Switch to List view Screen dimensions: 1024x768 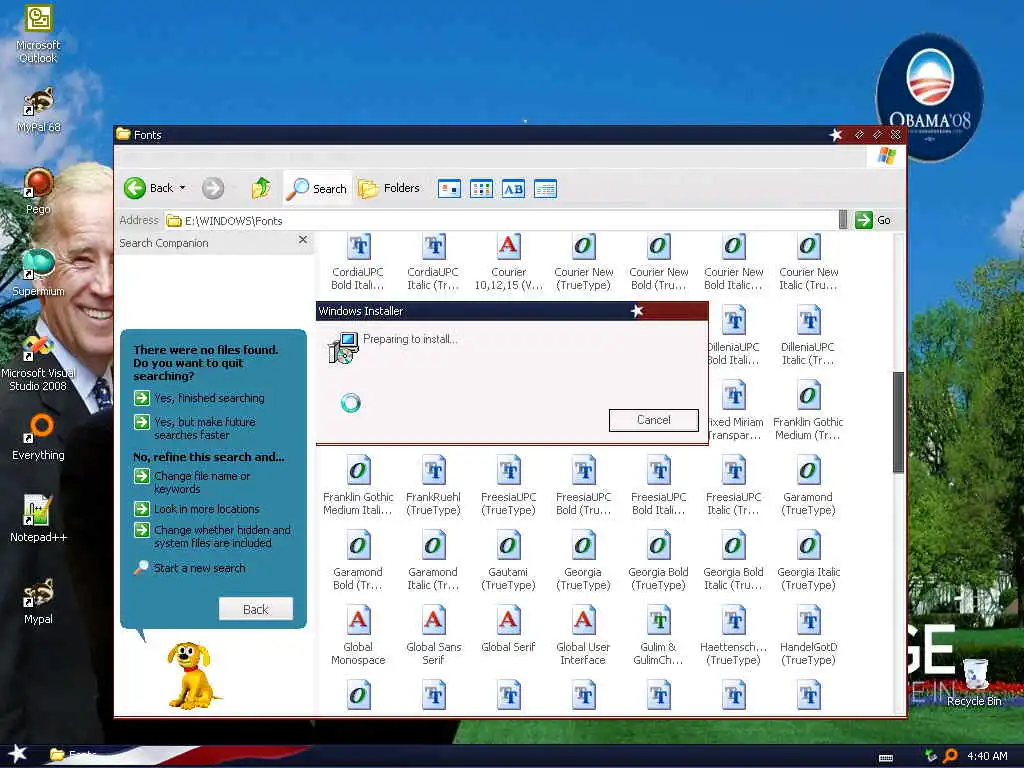click(481, 189)
